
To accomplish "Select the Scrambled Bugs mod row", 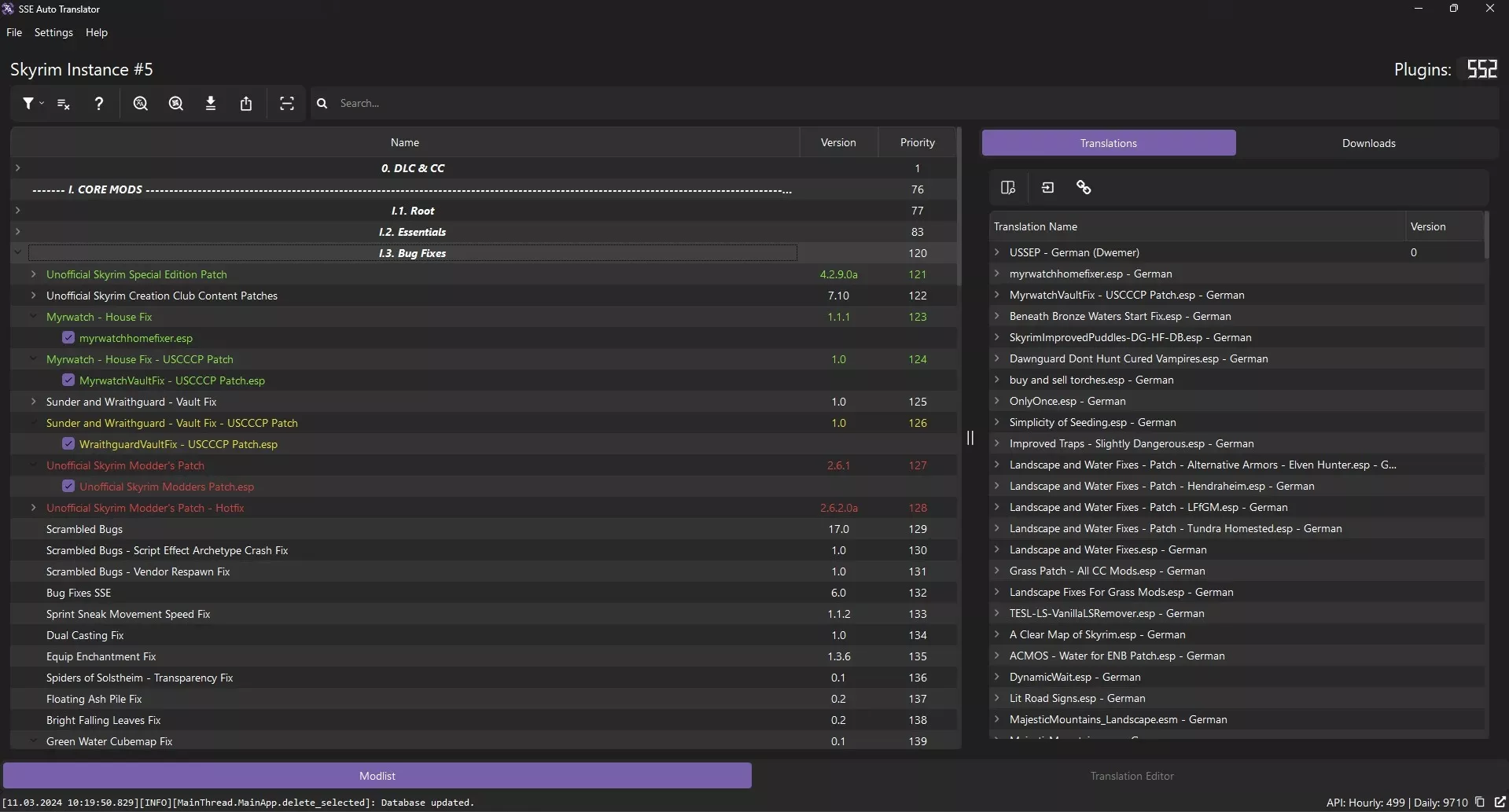I will click(484, 529).
